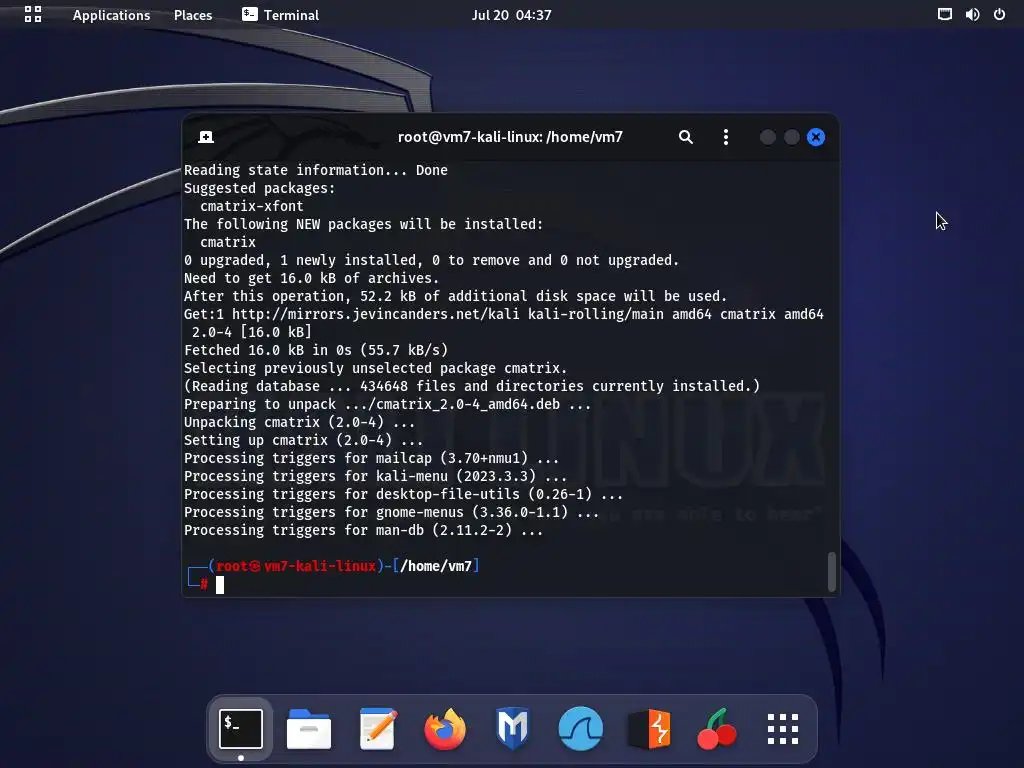Click the 'Processing triggers for gnome-menus' line
The image size is (1024, 768).
(x=391, y=513)
